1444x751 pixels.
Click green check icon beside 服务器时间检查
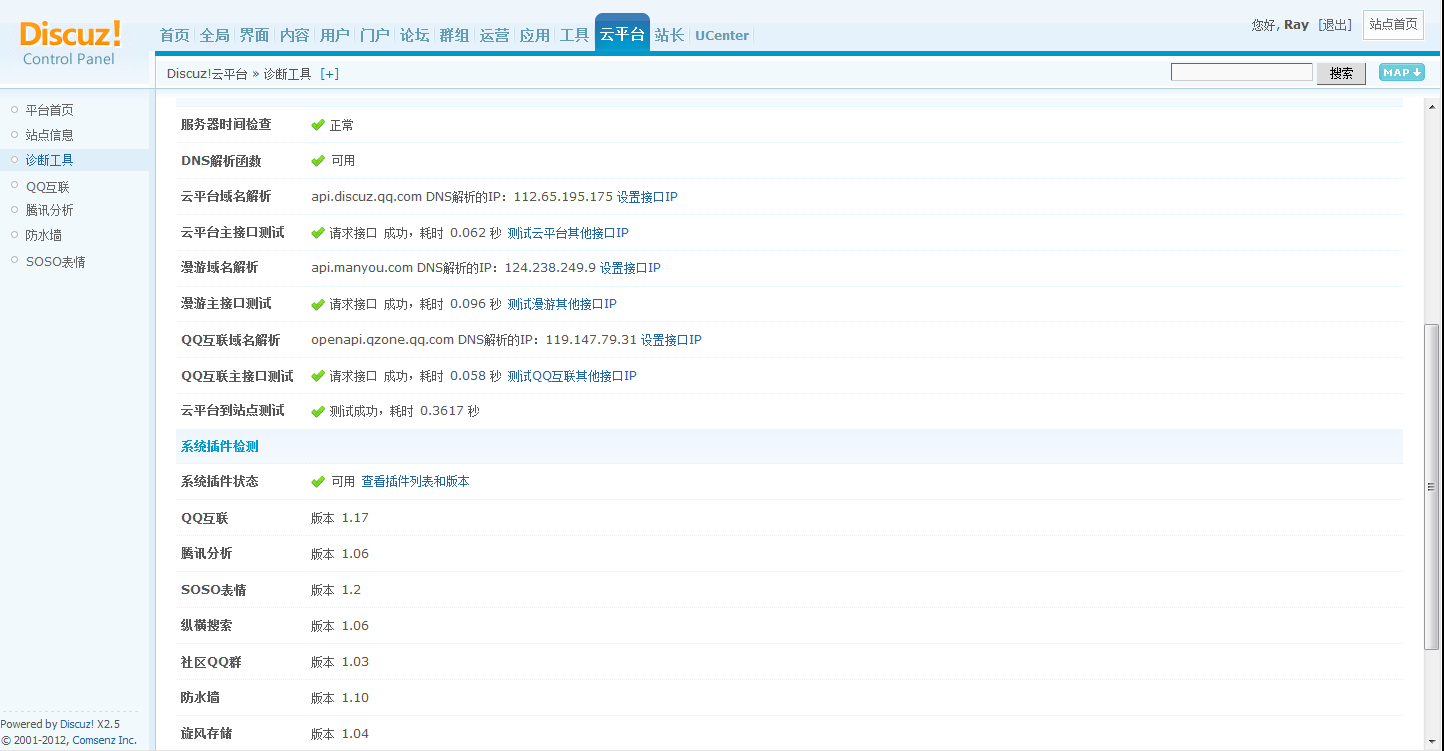point(318,125)
